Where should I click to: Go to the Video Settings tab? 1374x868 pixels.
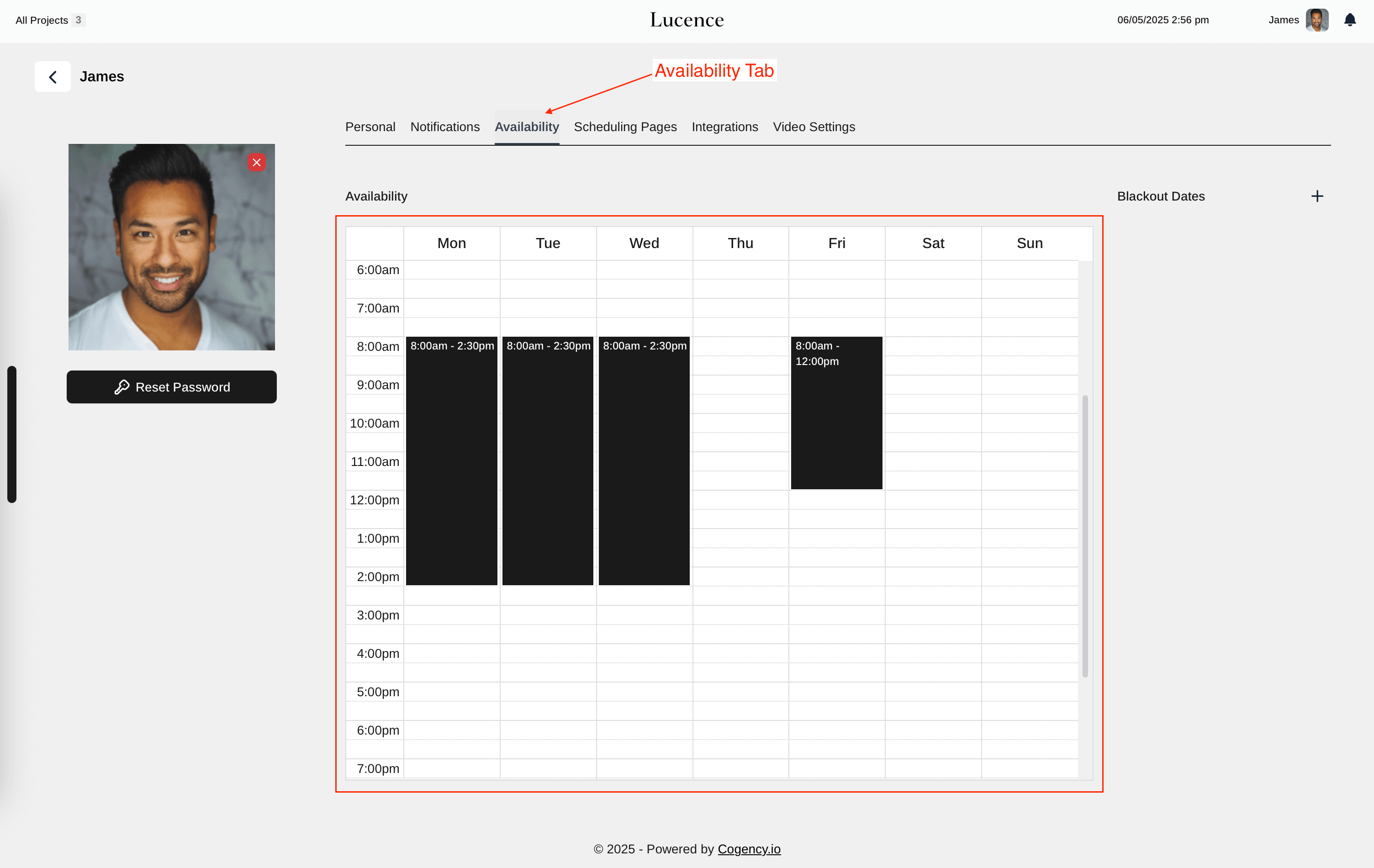814,127
